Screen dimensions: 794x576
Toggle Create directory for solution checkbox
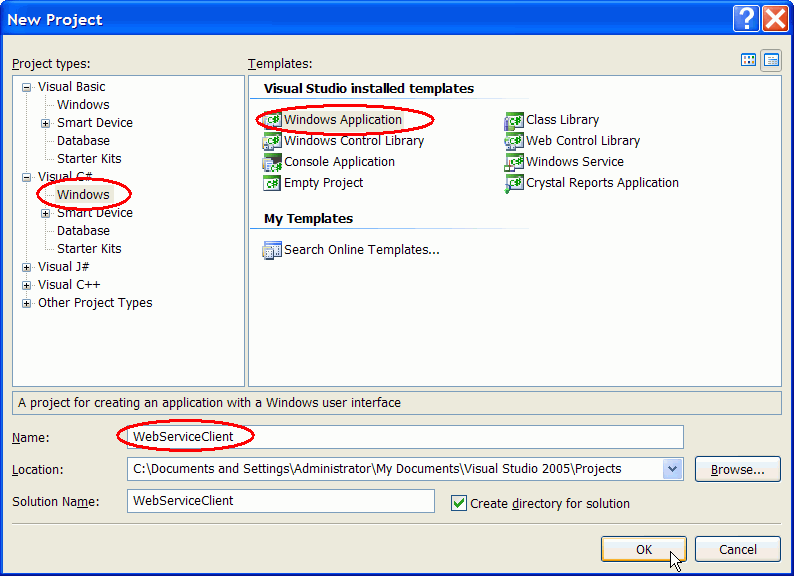click(x=459, y=503)
